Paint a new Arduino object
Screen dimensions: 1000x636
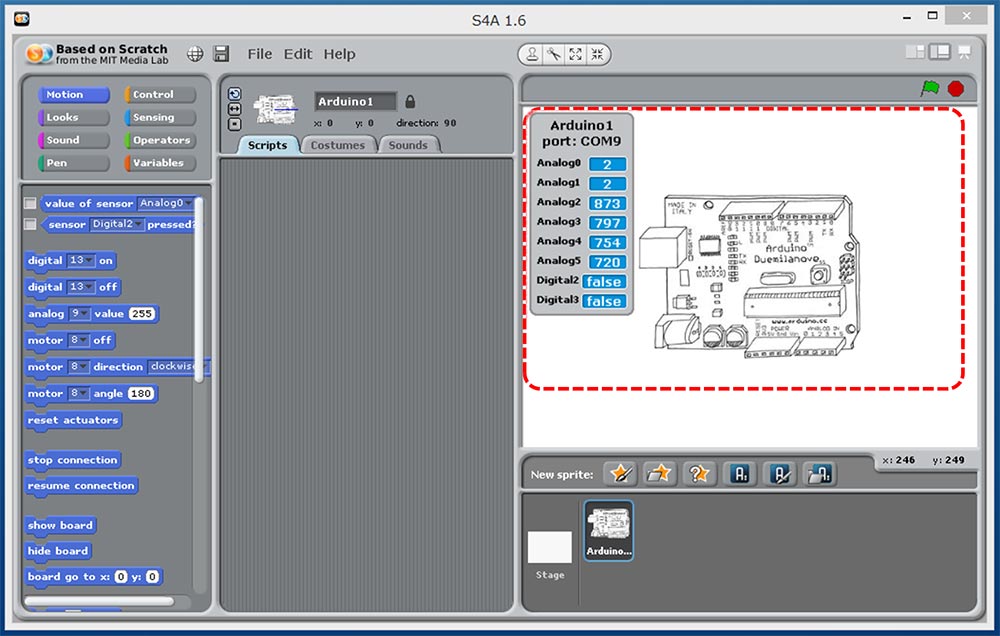[x=779, y=474]
